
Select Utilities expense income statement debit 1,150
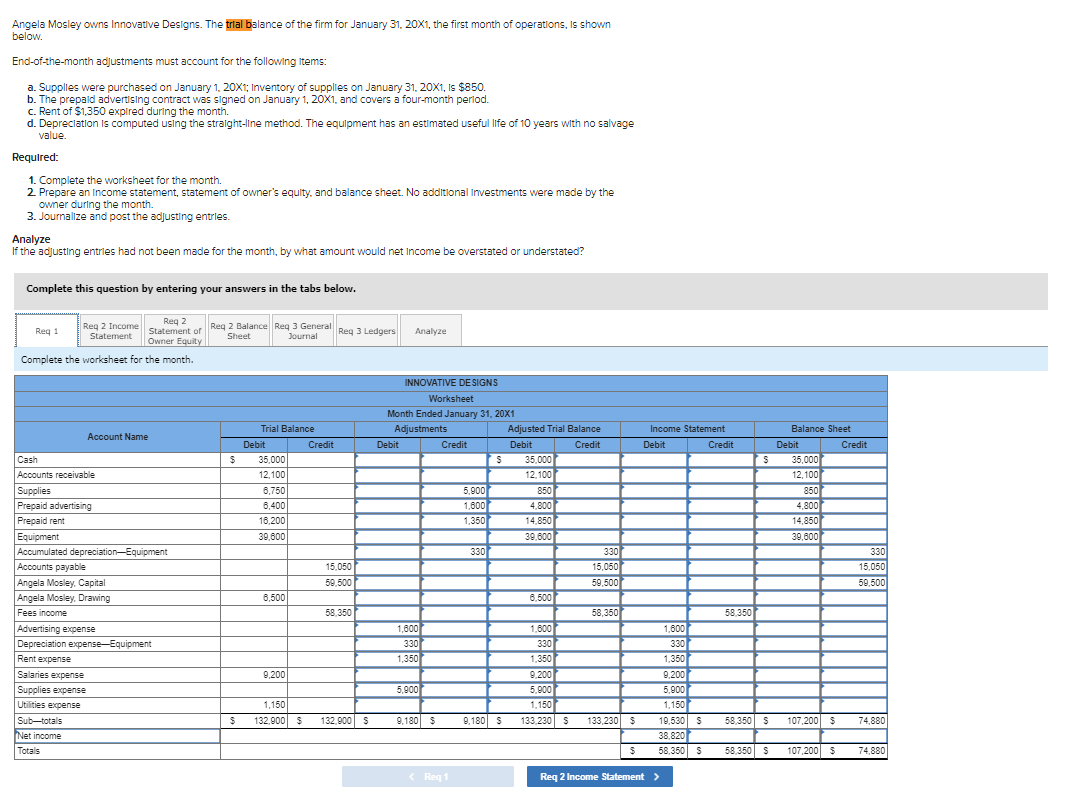coord(654,704)
